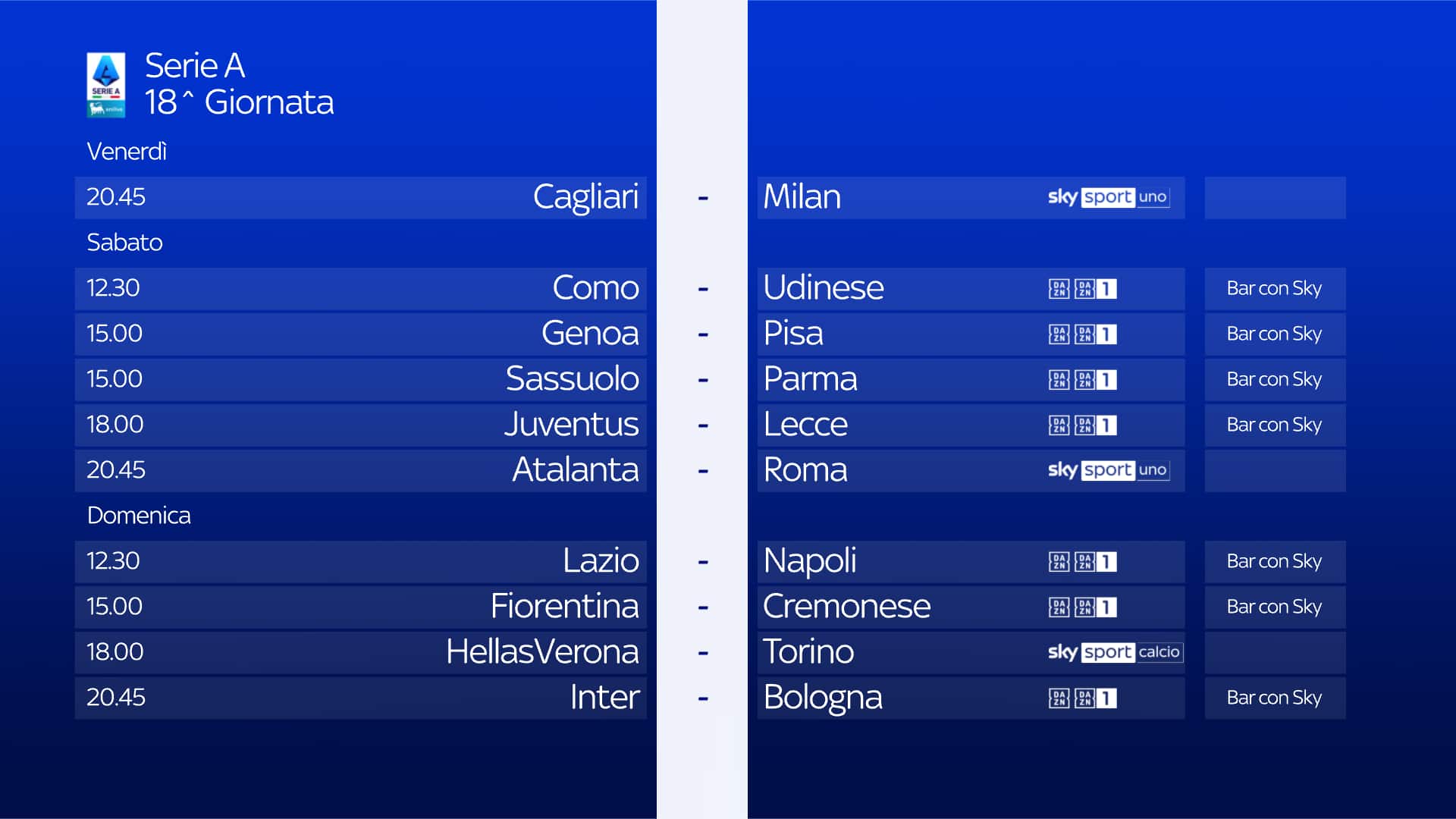Click the Juventus team name
1456x819 pixels.
pos(571,425)
